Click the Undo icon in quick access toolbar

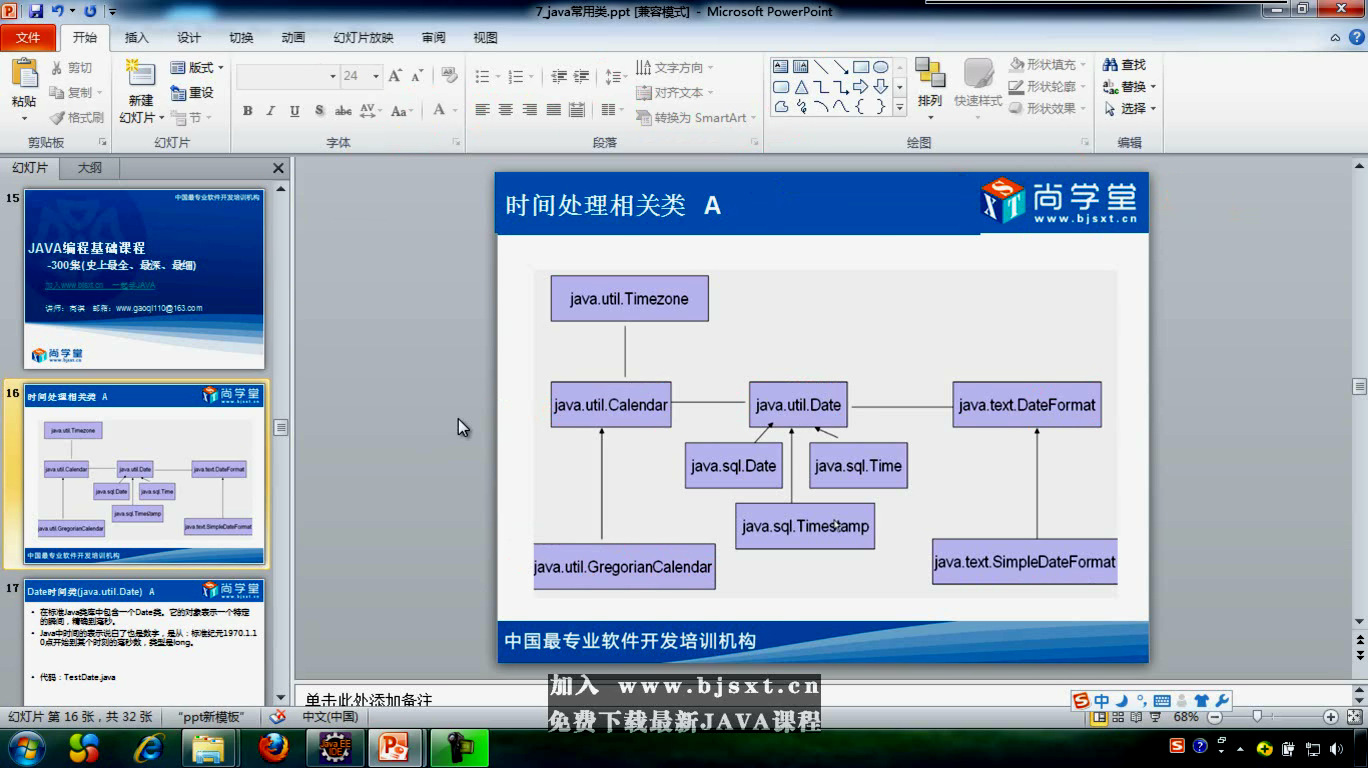tap(57, 11)
